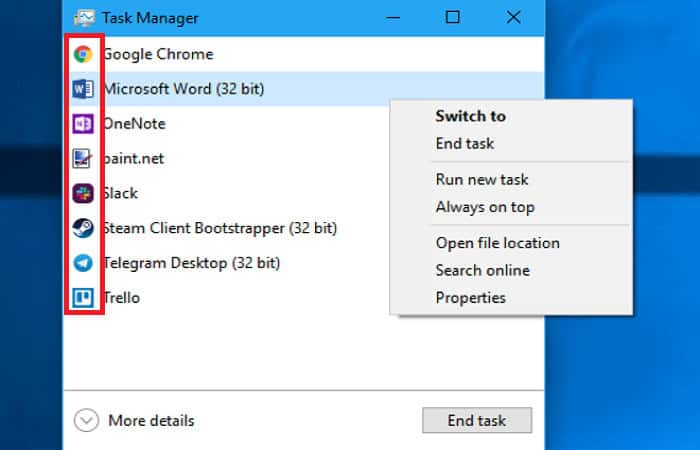Open Properties from the context menu

coord(471,298)
